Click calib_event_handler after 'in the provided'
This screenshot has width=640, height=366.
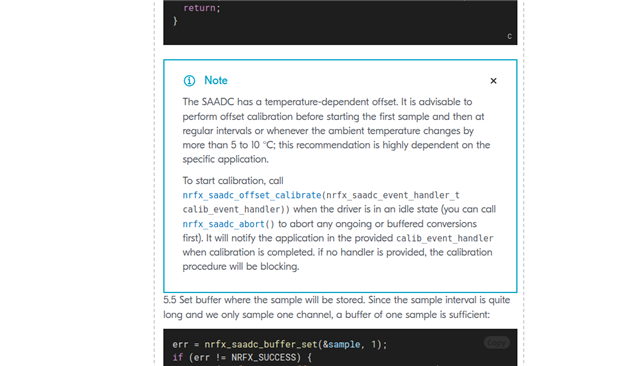click(x=444, y=238)
